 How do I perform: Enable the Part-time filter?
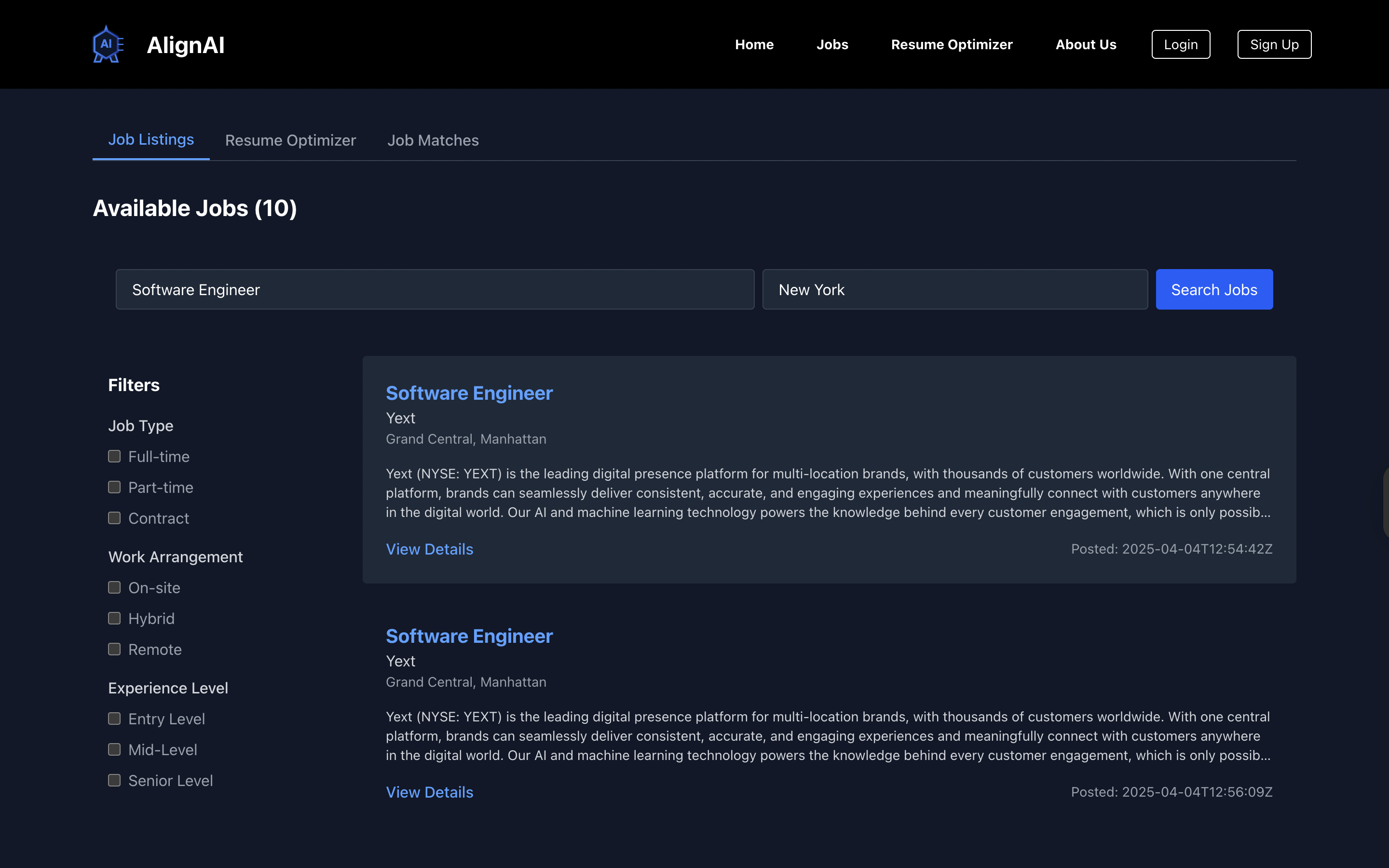[x=114, y=488]
